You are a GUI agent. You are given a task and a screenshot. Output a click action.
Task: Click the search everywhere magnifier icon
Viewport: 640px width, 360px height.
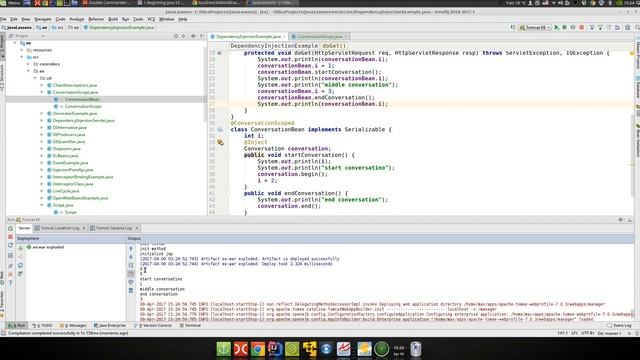coord(637,27)
